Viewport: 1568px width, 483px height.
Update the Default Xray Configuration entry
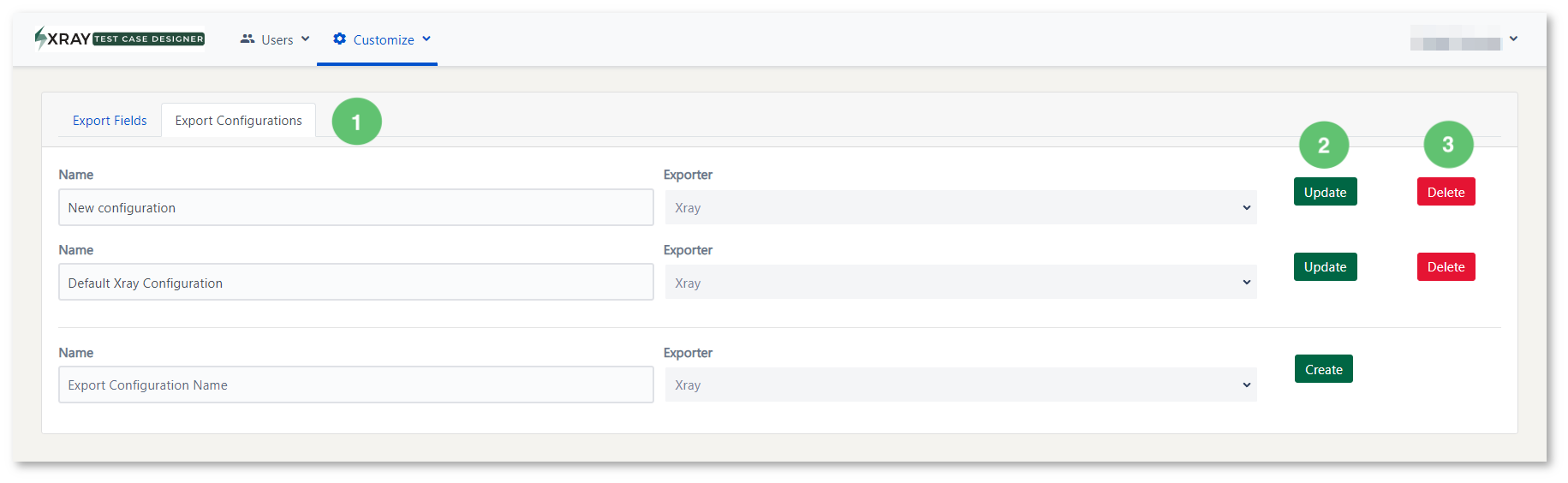(x=1326, y=266)
